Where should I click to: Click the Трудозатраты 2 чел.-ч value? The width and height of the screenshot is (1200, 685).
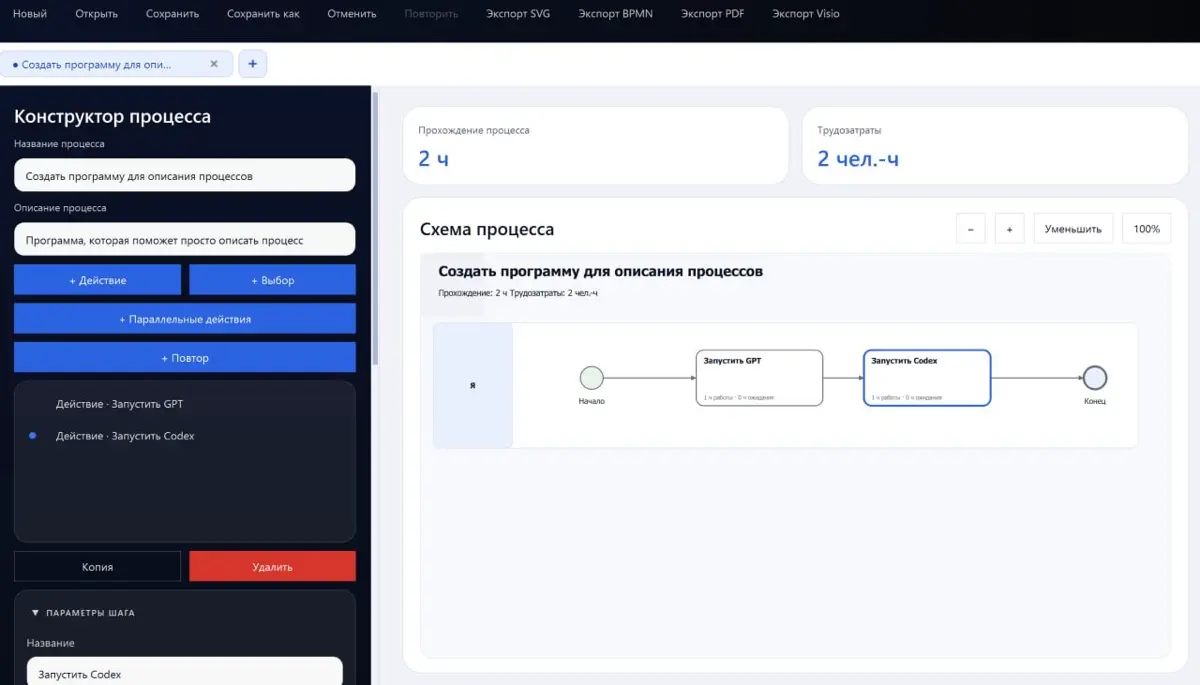pyautogui.click(x=858, y=158)
